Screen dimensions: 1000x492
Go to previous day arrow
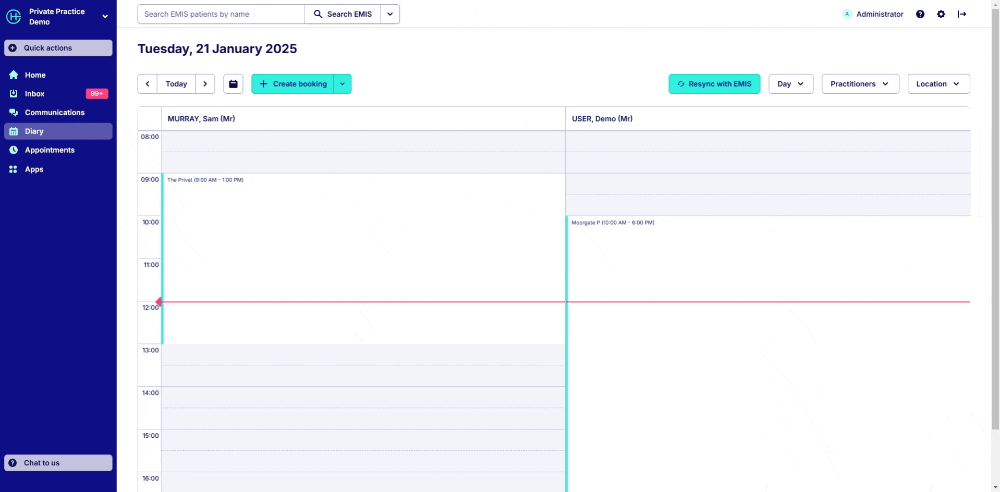coord(147,84)
